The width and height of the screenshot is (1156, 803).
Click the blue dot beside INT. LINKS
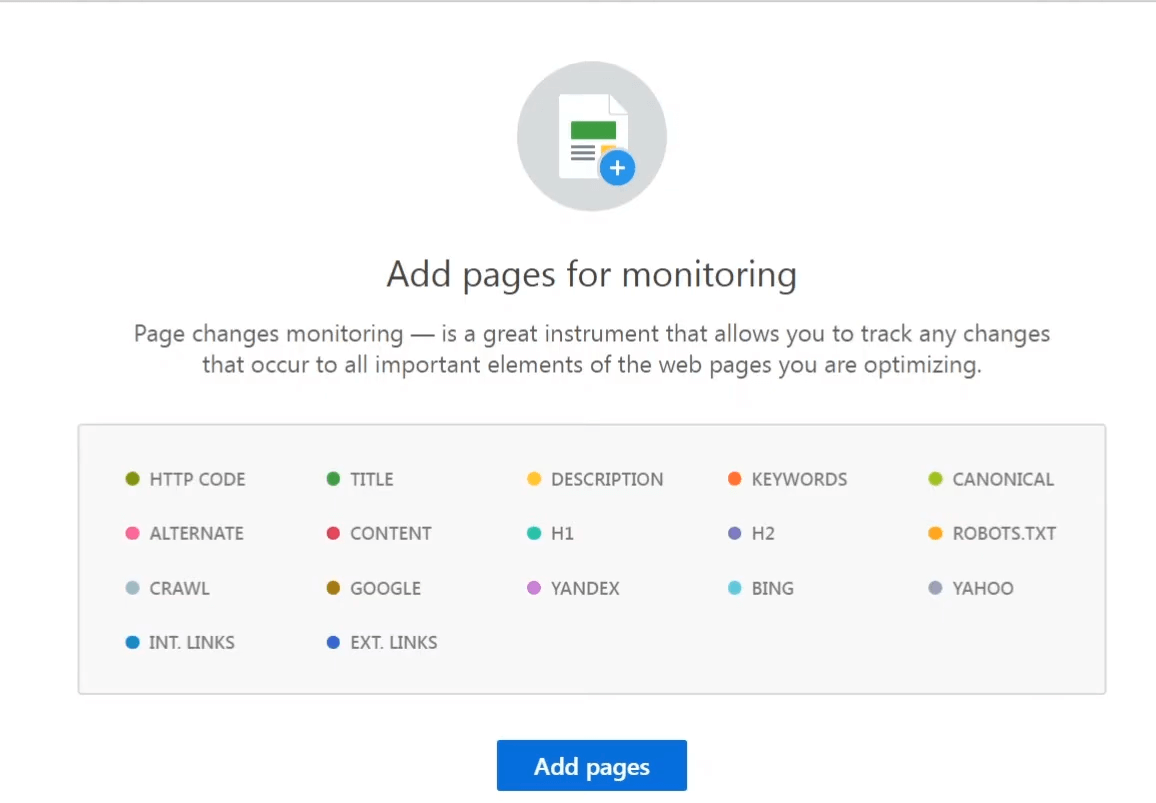click(133, 642)
